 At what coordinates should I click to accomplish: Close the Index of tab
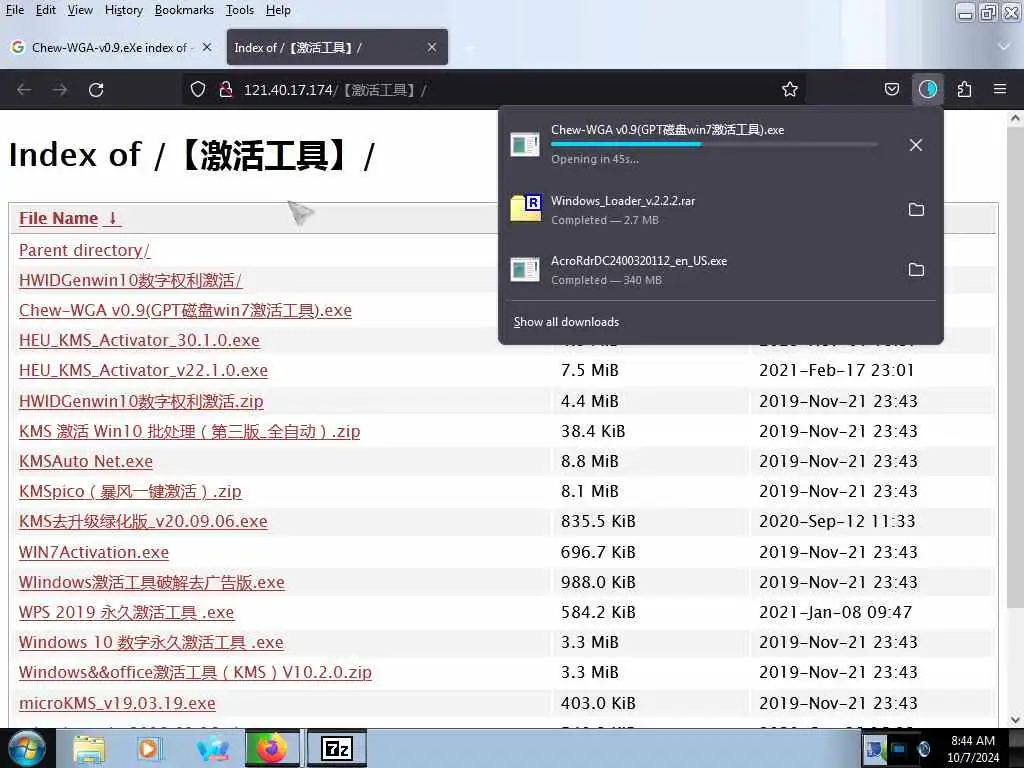[432, 47]
